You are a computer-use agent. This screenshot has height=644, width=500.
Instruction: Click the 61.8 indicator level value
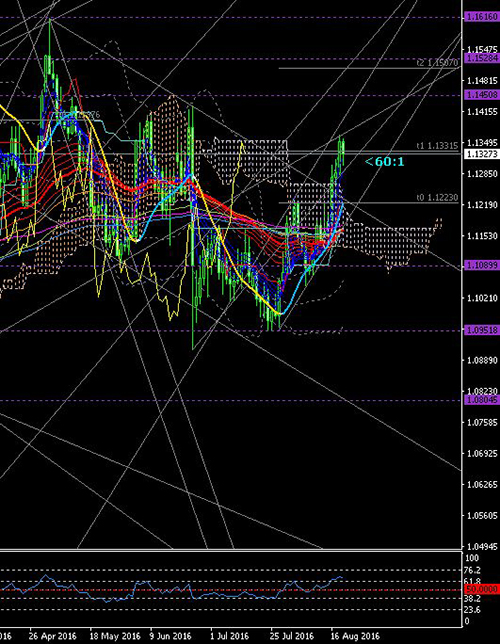point(473,581)
